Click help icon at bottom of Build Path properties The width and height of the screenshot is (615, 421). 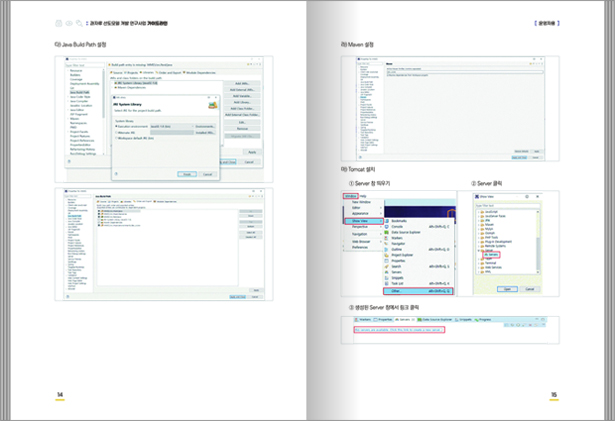(69, 161)
